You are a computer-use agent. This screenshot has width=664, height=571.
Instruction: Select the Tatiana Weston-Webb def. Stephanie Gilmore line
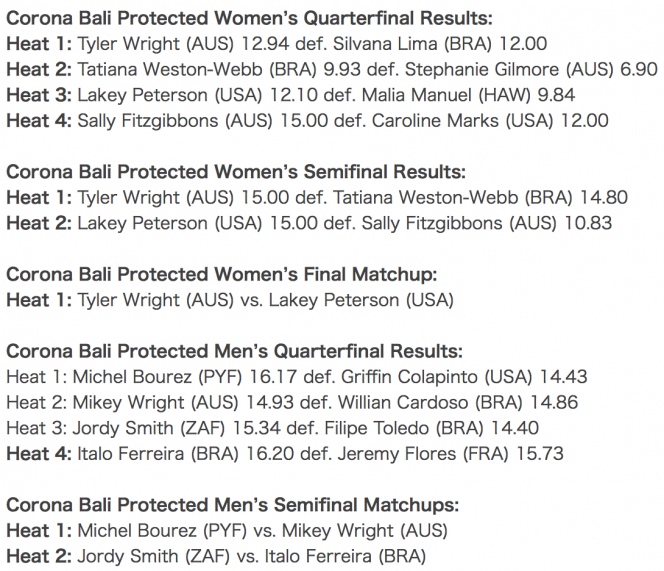pos(332,69)
